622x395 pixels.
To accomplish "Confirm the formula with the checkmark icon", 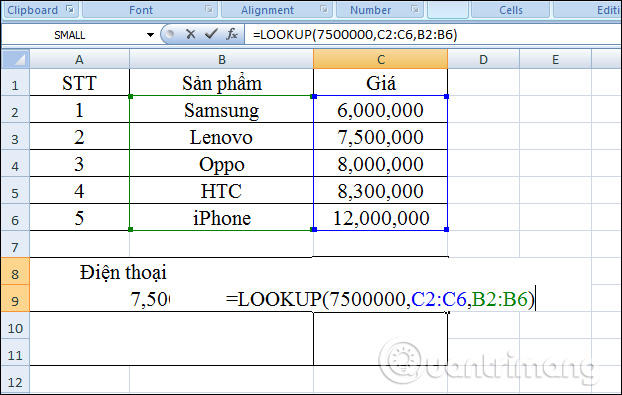I will [211, 35].
